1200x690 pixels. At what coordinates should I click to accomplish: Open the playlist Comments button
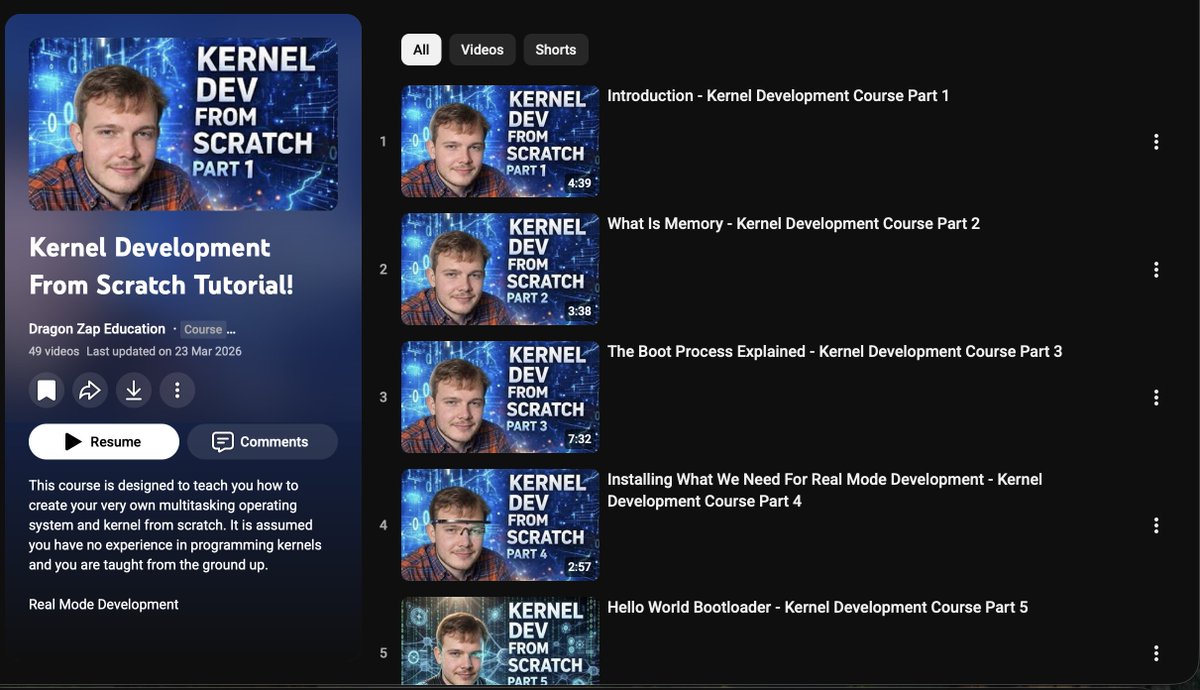(x=262, y=442)
